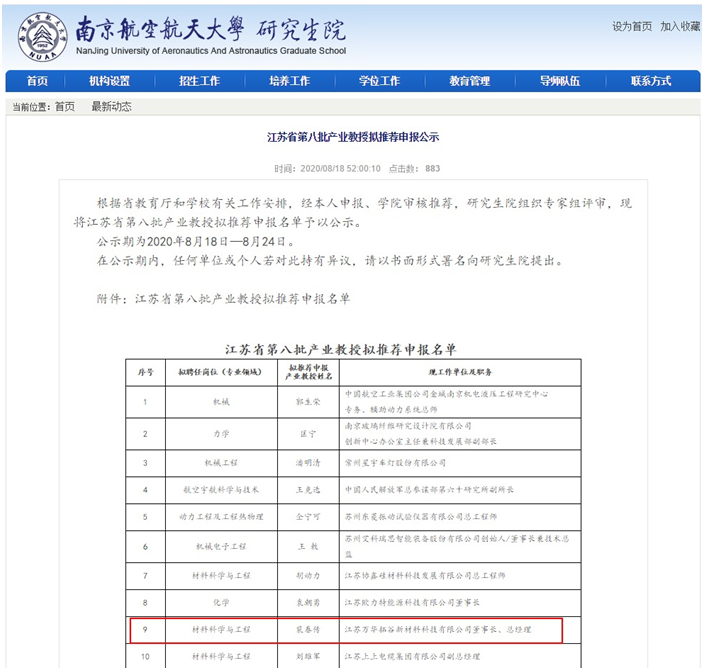The height and width of the screenshot is (670, 704).
Task: Click the 现工作单位及职务 column header
Action: pyautogui.click(x=460, y=372)
